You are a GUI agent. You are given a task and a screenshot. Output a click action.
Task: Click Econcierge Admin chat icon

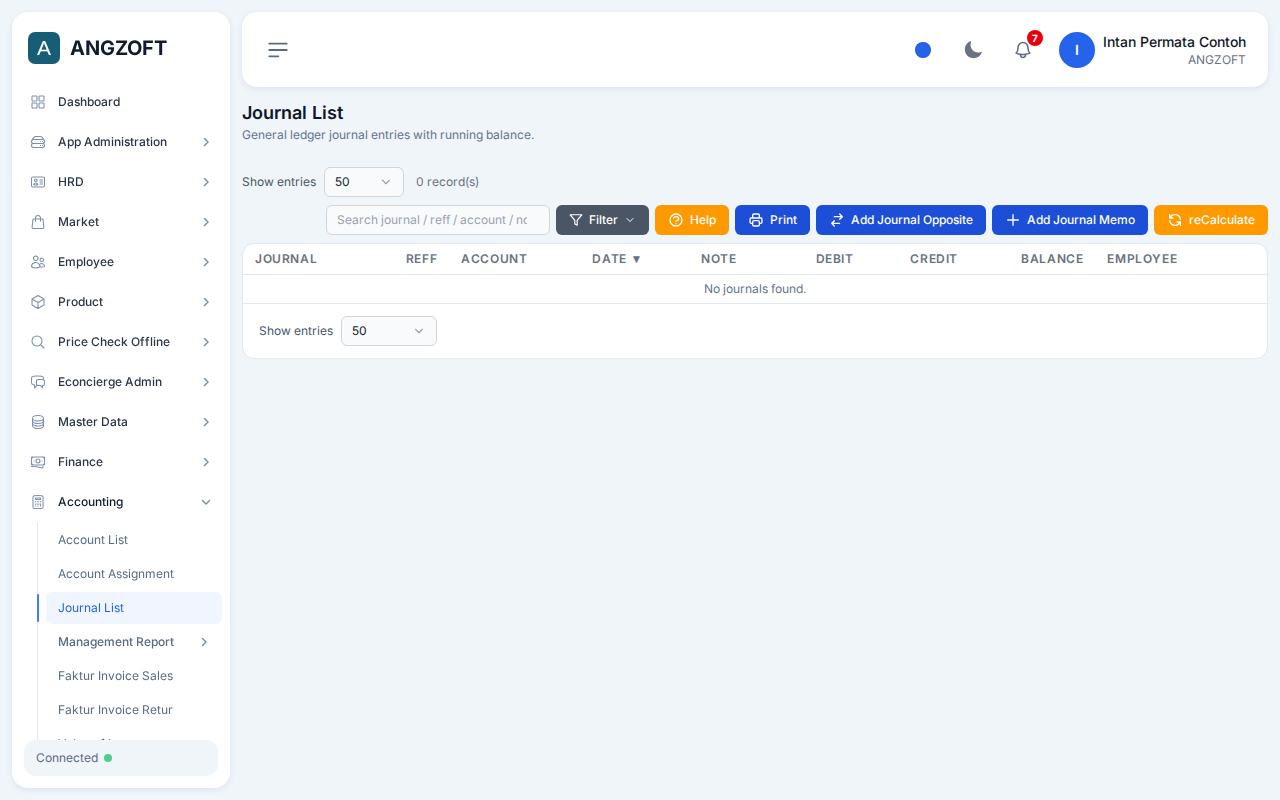point(38,382)
